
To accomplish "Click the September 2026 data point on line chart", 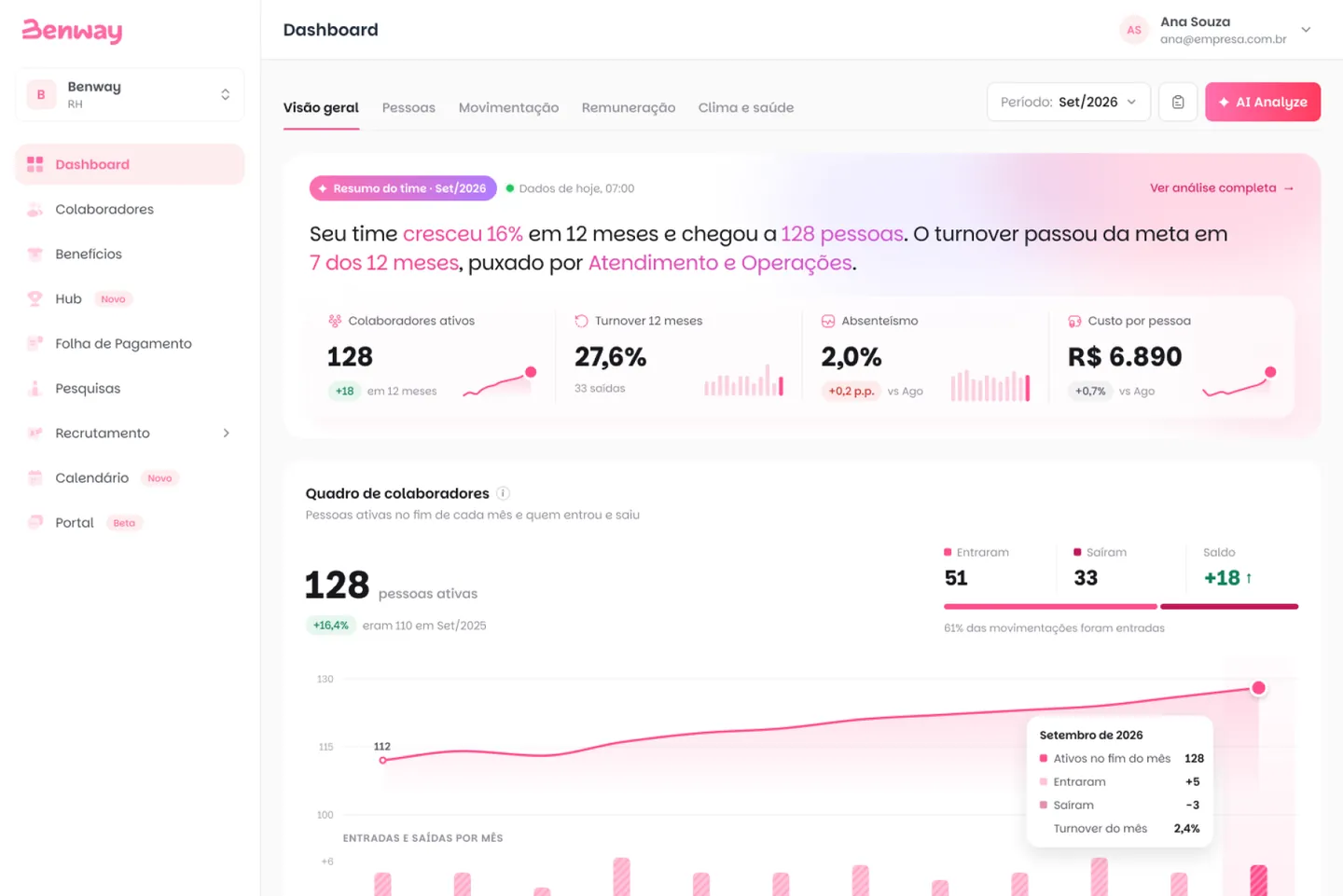I will coord(1258,688).
